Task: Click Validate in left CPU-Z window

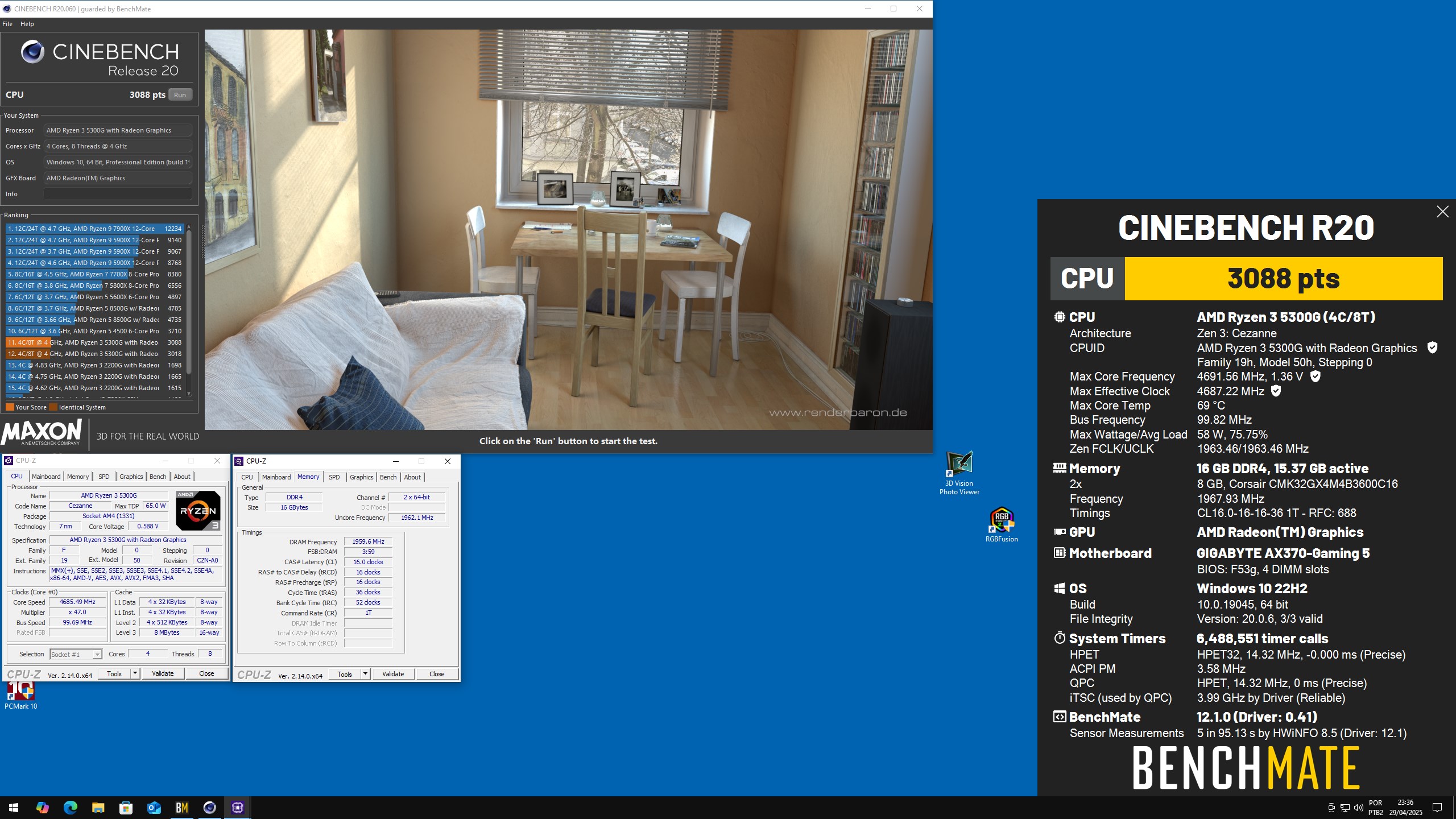Action: (163, 673)
